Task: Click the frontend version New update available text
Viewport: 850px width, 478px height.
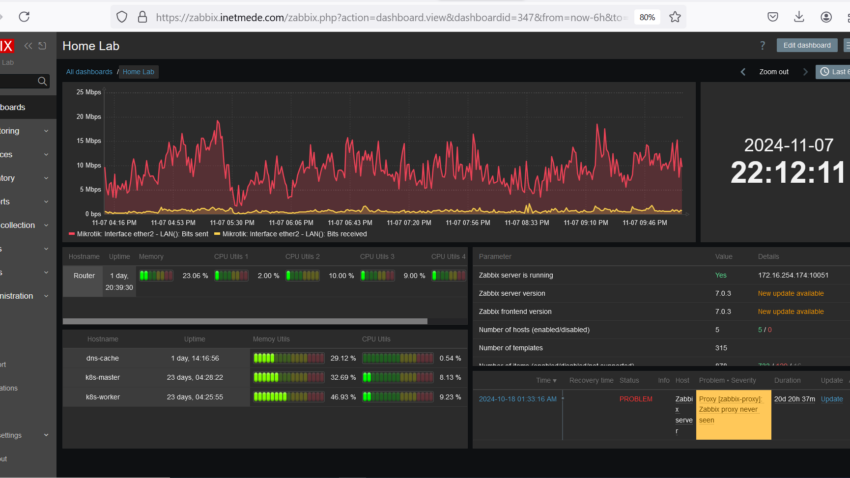Action: pyautogui.click(x=790, y=312)
